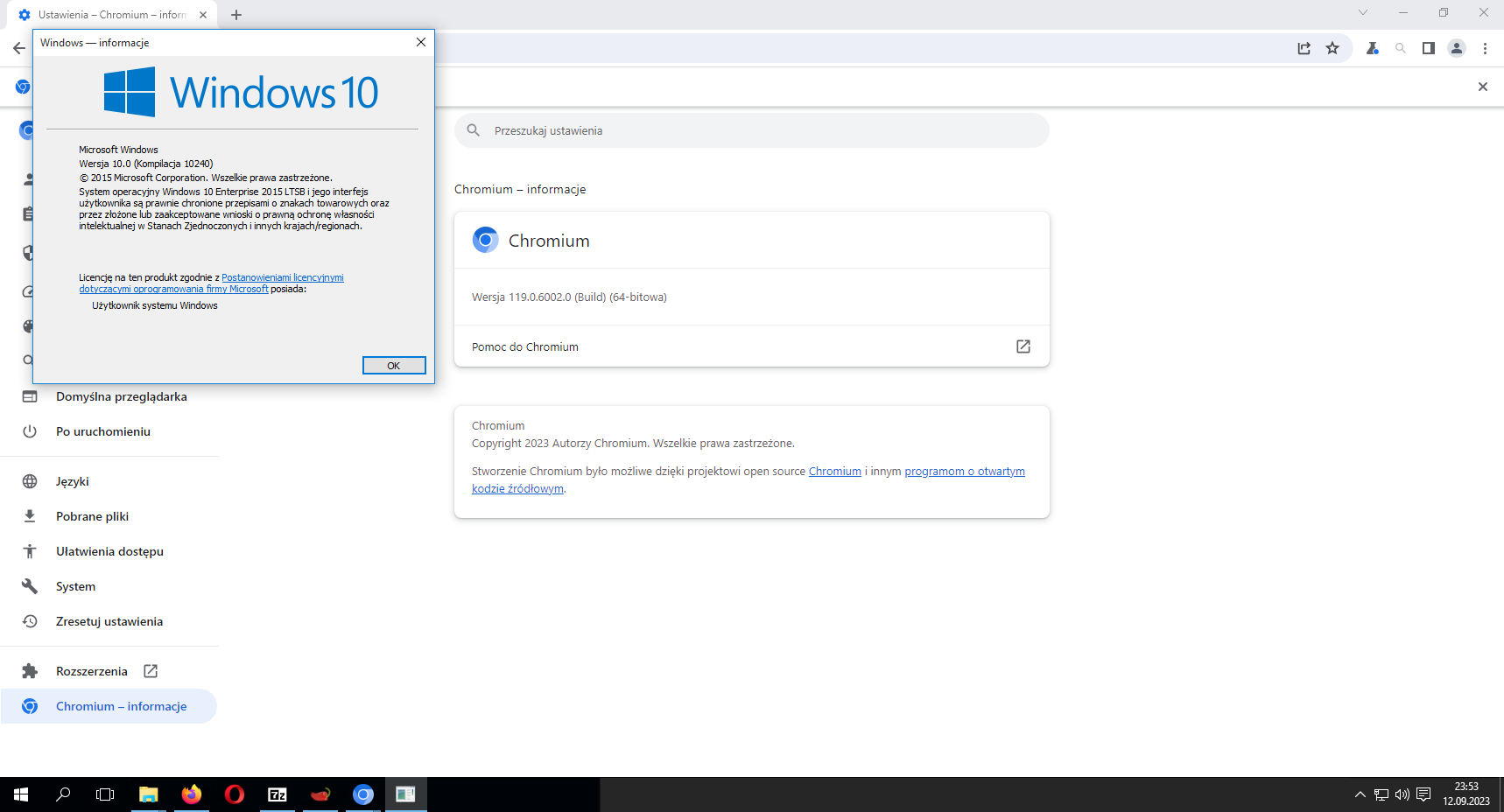The image size is (1504, 812).
Task: Click the search magnifier toolbar icon
Action: coord(1401,48)
